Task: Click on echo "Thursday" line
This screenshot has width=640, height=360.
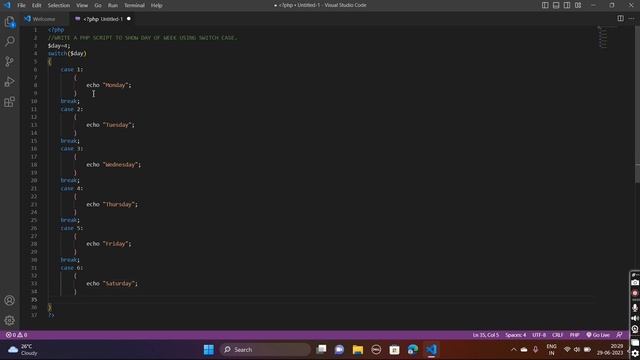Action: click(x=112, y=204)
